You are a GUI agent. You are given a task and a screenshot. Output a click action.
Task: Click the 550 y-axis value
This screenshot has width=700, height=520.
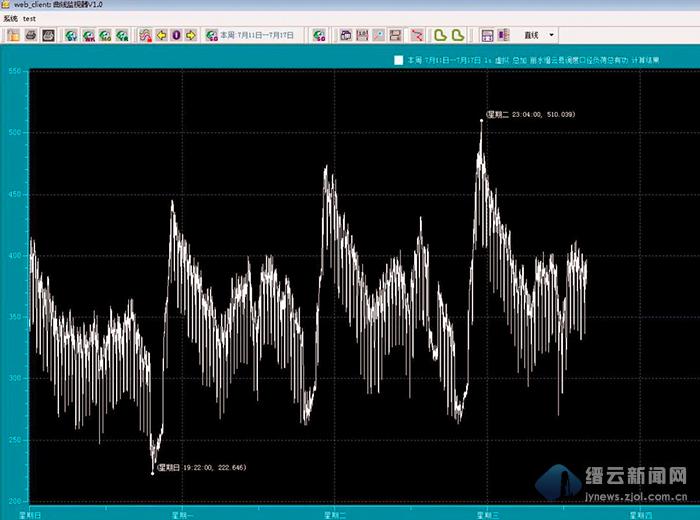[x=15, y=71]
